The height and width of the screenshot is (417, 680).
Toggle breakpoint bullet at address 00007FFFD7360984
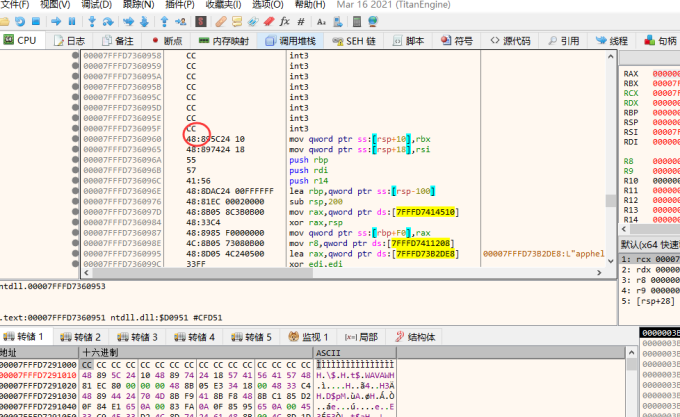(75, 222)
